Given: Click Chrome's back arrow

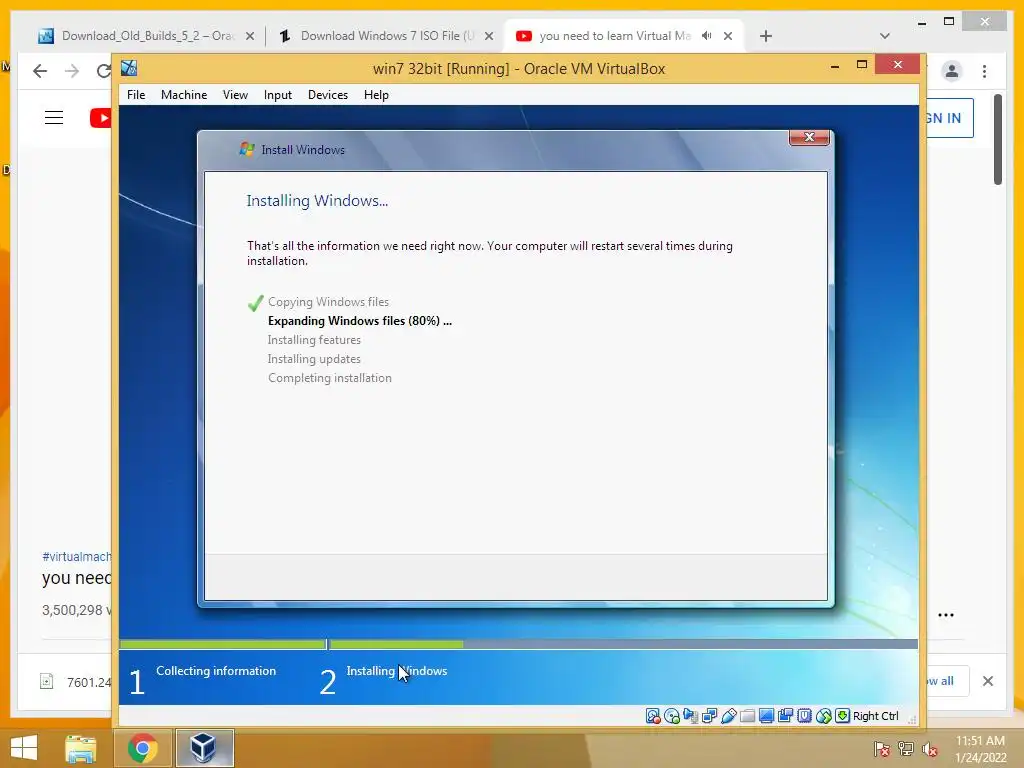Looking at the screenshot, I should point(40,71).
